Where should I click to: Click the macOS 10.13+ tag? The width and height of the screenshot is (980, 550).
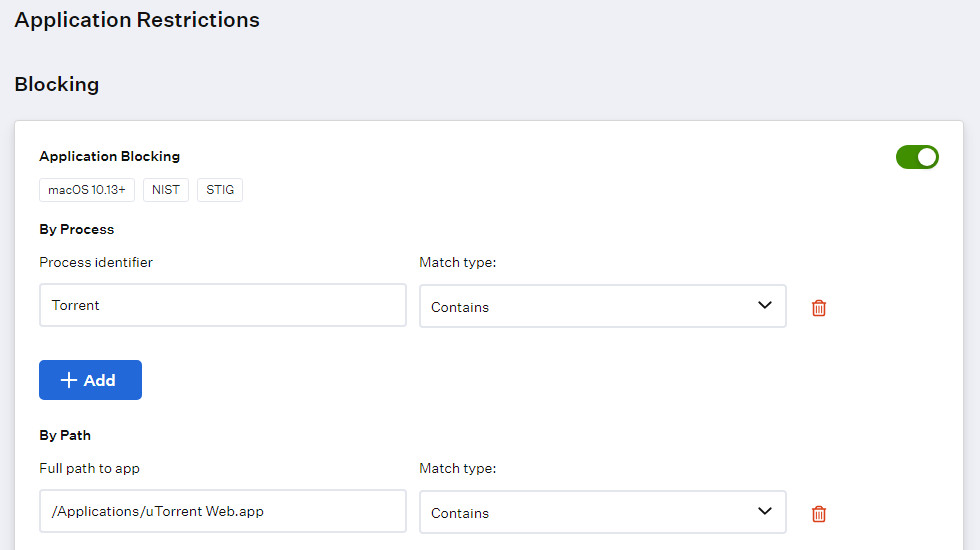point(87,190)
